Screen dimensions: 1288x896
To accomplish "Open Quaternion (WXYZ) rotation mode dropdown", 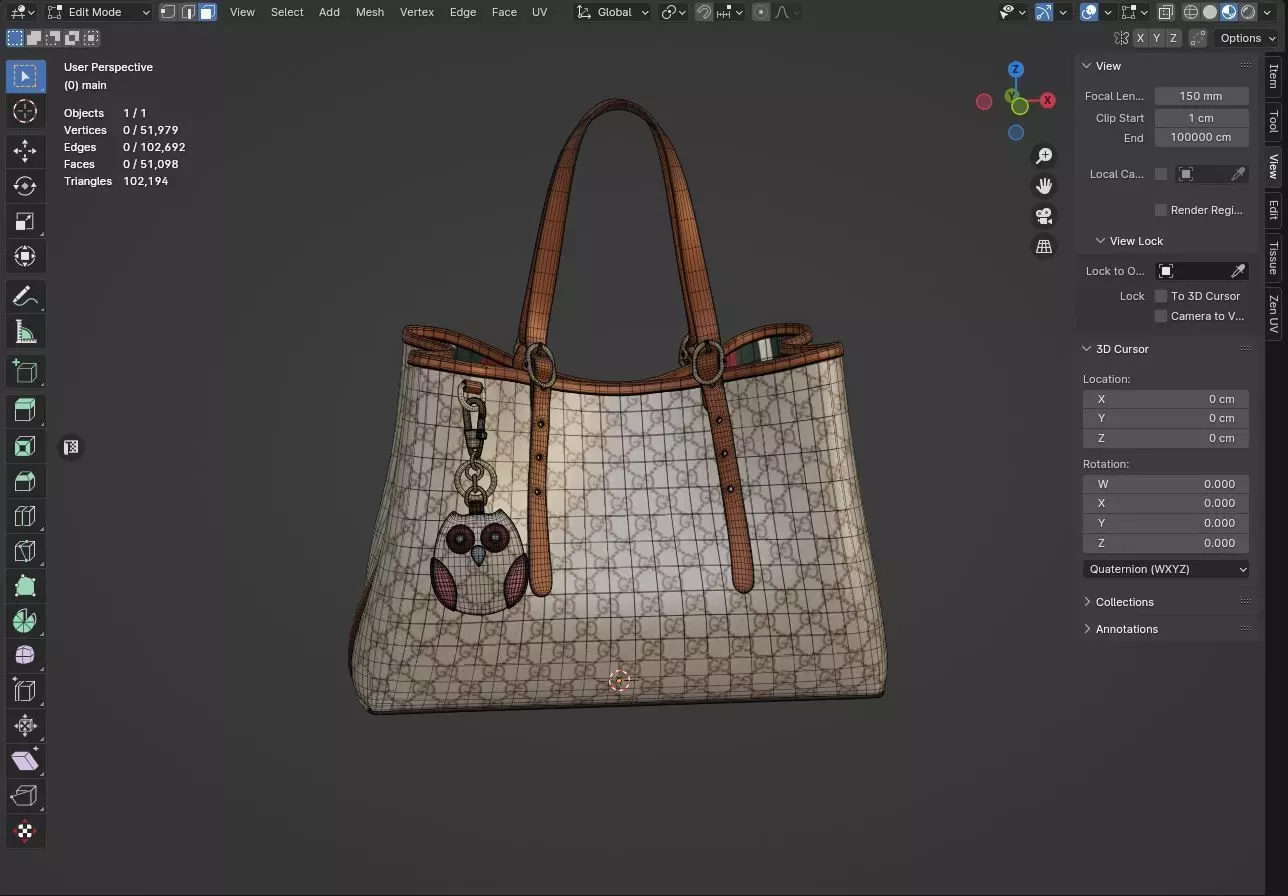I will (x=1166, y=569).
